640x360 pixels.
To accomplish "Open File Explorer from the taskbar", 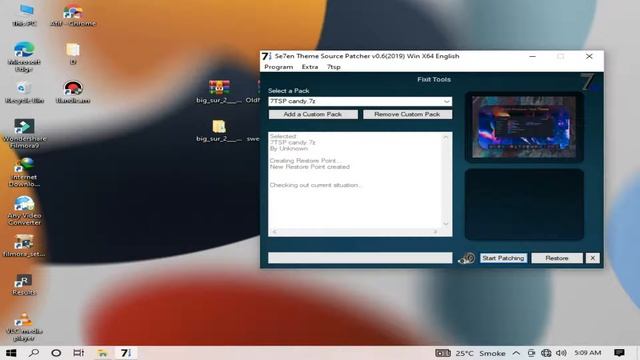I will click(x=102, y=353).
